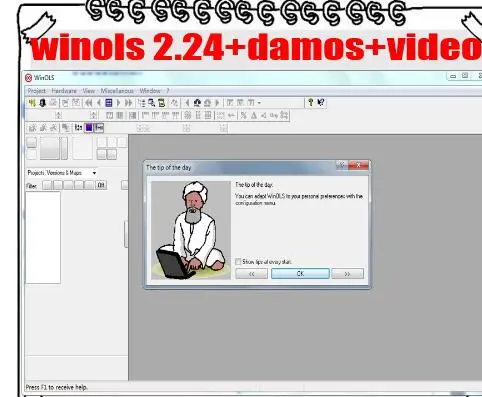
Task: Click the percent (%) toolbar icon
Action: coord(244,115)
